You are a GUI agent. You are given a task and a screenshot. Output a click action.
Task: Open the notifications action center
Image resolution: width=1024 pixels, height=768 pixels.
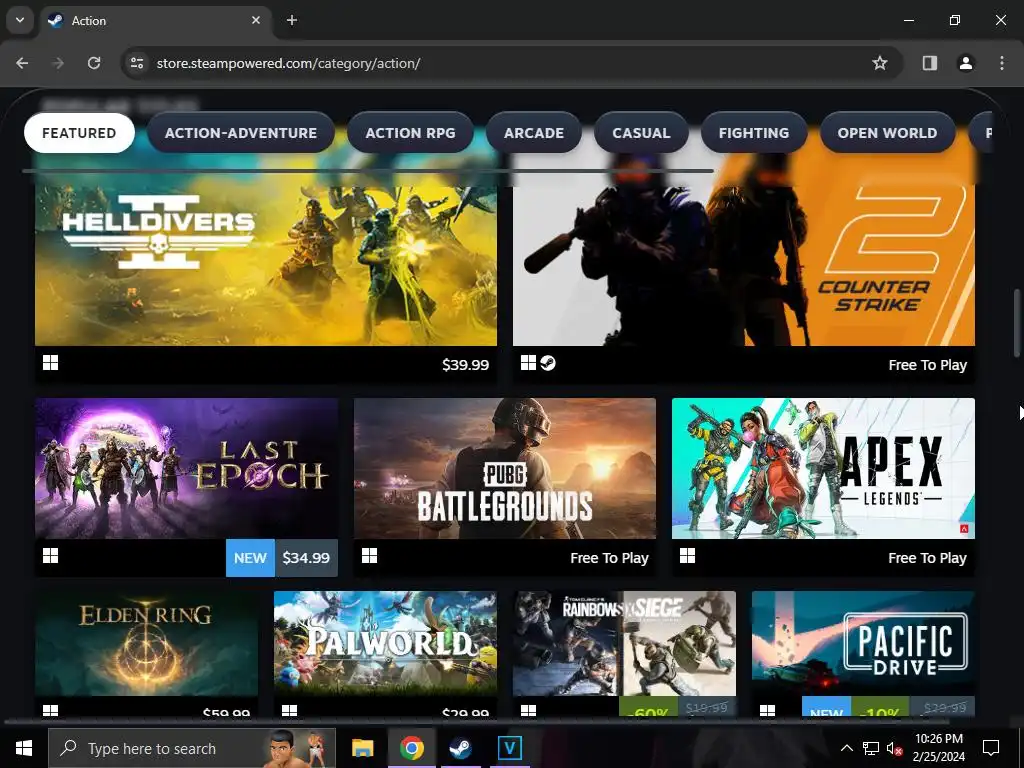point(991,748)
